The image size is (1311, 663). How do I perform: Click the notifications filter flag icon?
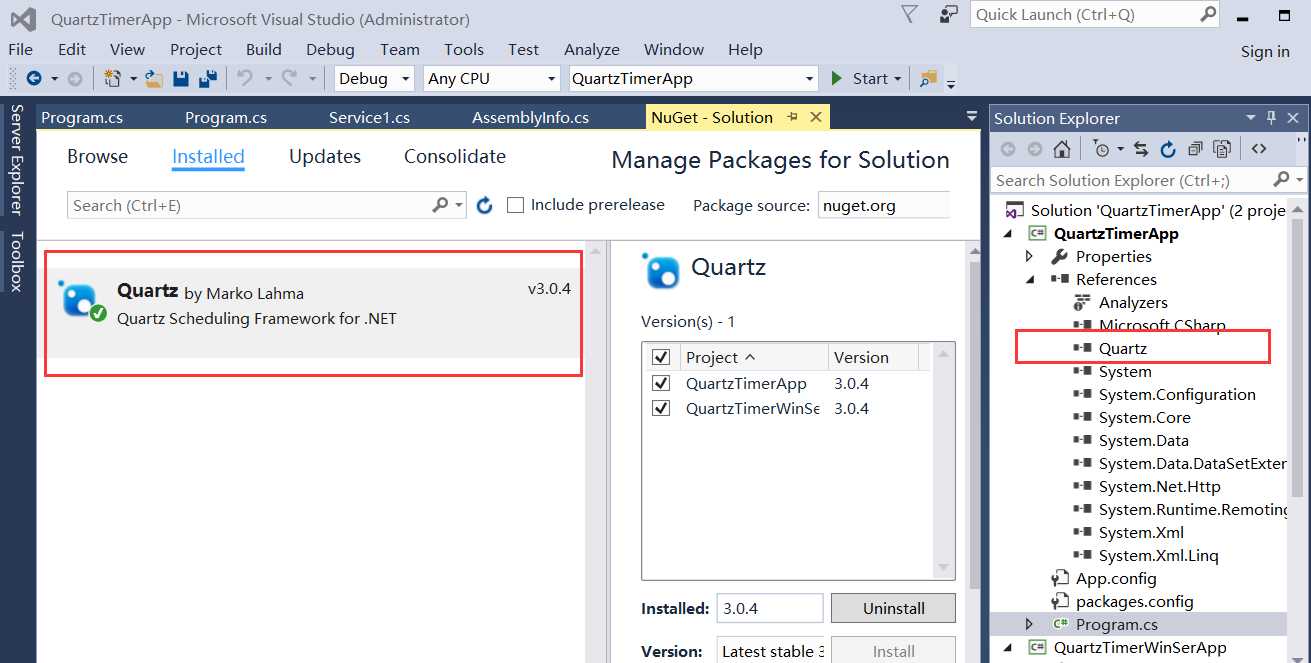point(909,14)
